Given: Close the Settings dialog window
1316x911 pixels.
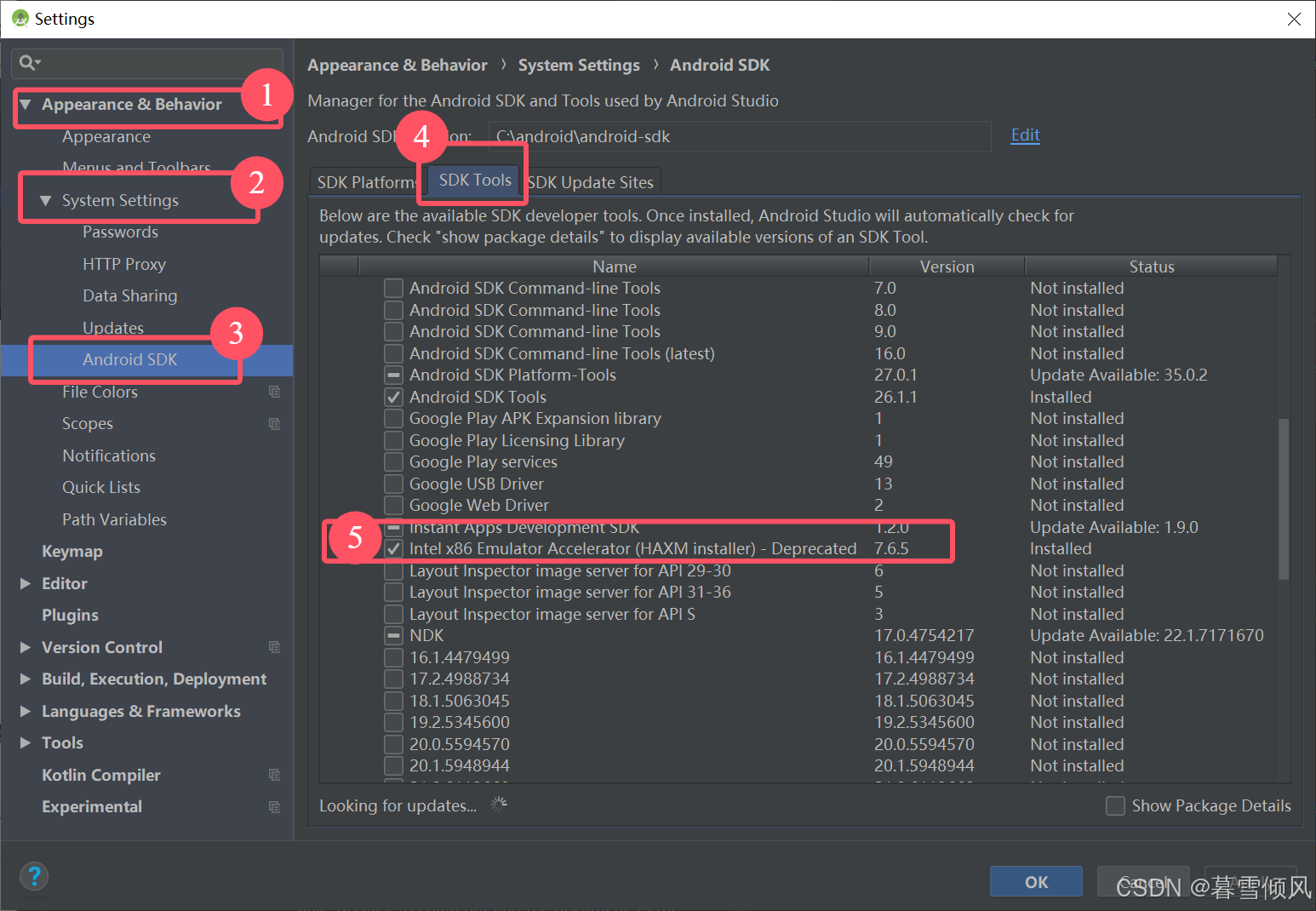Looking at the screenshot, I should click(x=1294, y=19).
